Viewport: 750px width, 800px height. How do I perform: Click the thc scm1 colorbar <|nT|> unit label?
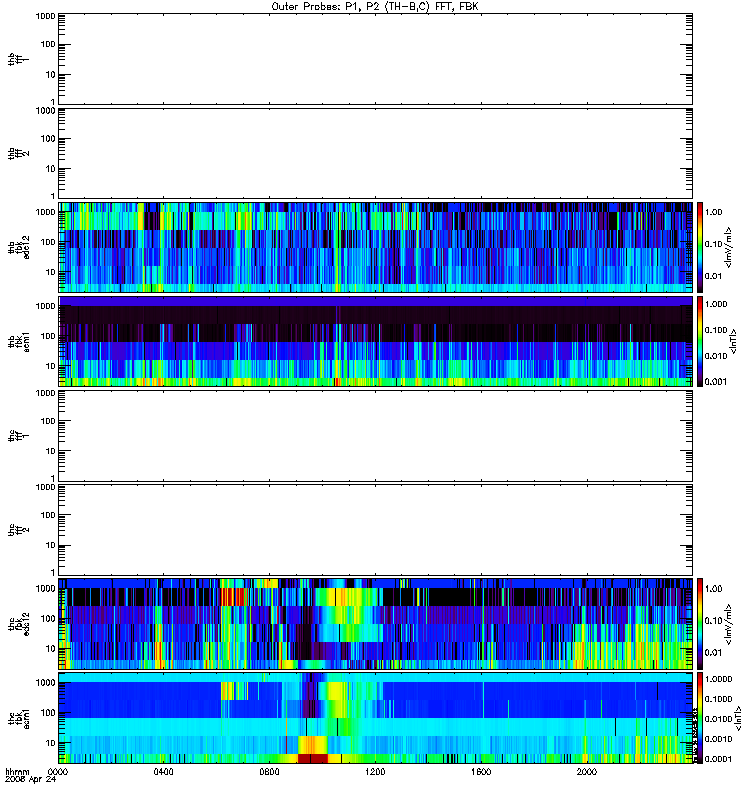pos(738,718)
